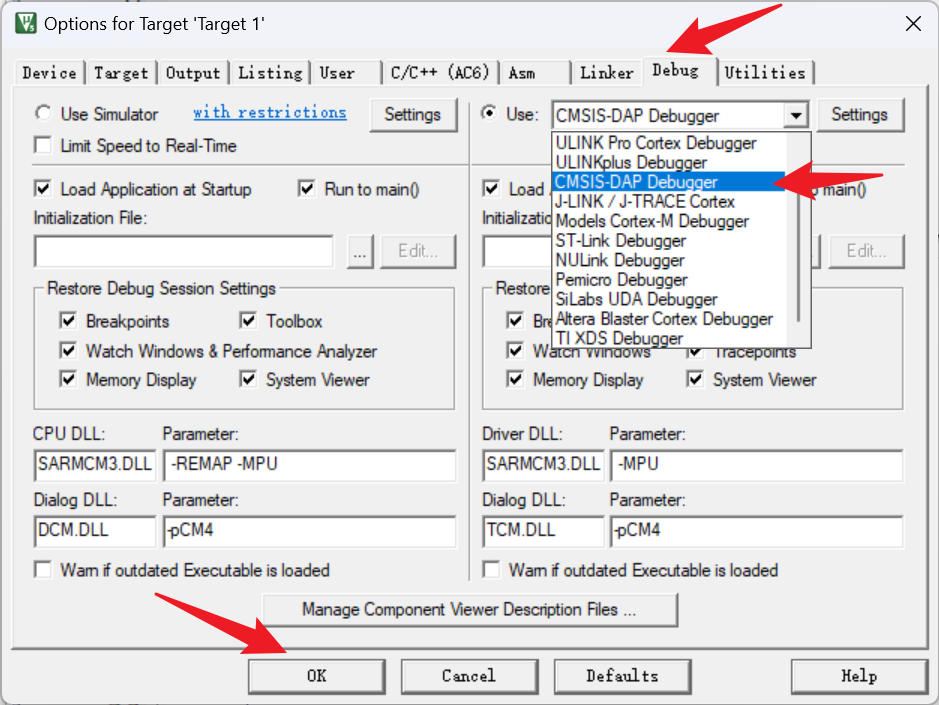Choose ULINK Pro Cortex Debugger

pos(669,143)
